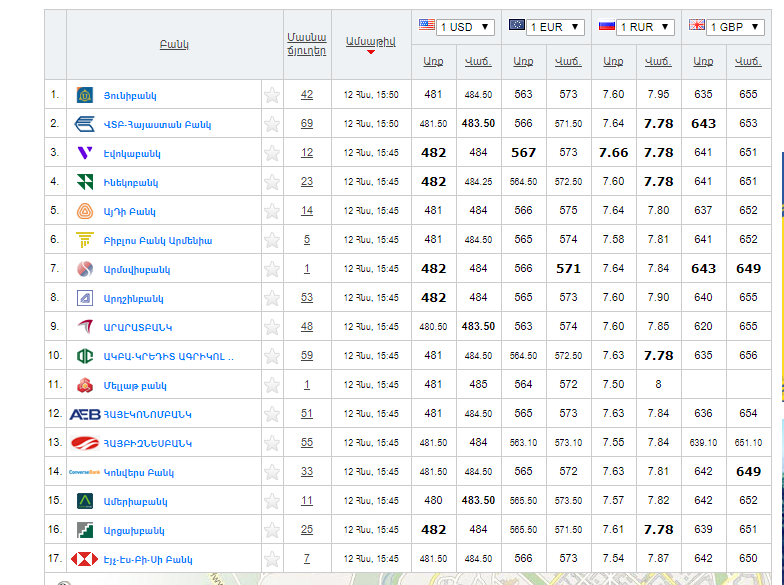
Task: Open branch count 7 link for HSBC
Action: [x=307, y=558]
